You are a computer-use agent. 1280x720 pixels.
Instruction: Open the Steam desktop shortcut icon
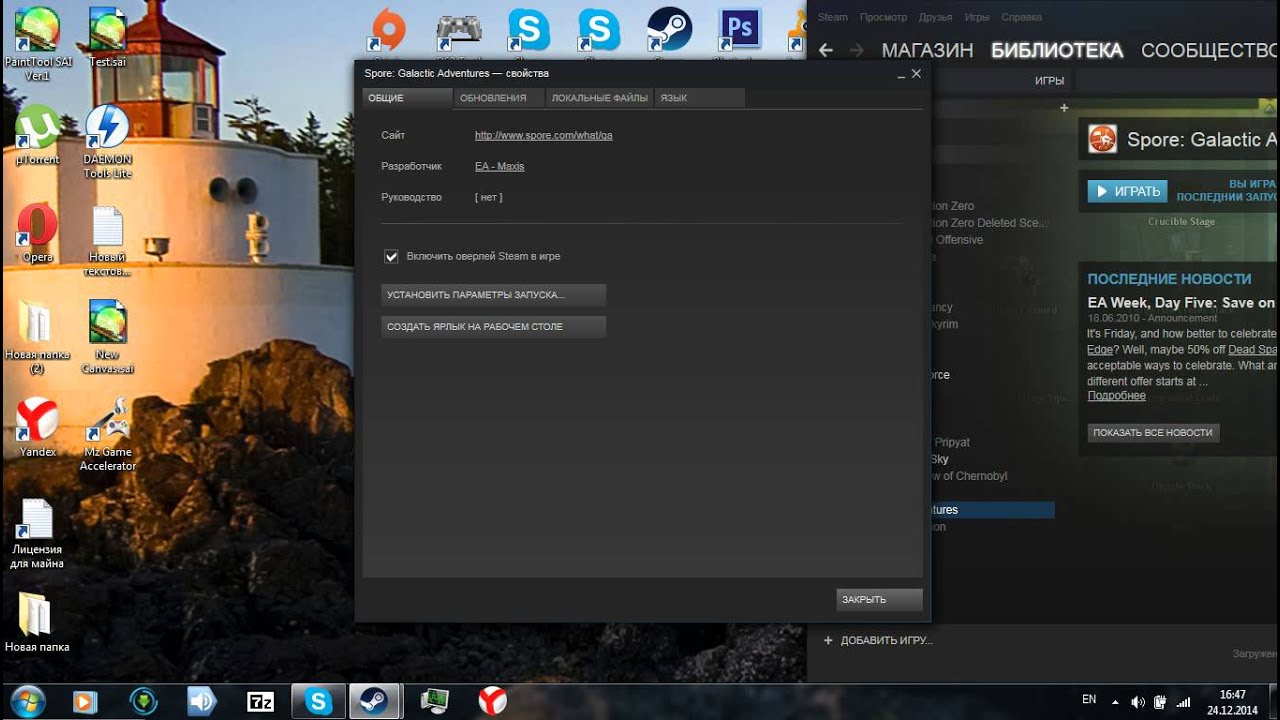tap(670, 30)
